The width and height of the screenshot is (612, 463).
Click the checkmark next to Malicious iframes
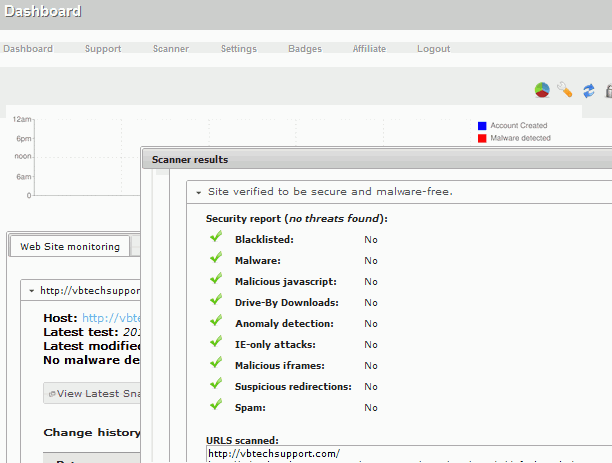click(215, 364)
